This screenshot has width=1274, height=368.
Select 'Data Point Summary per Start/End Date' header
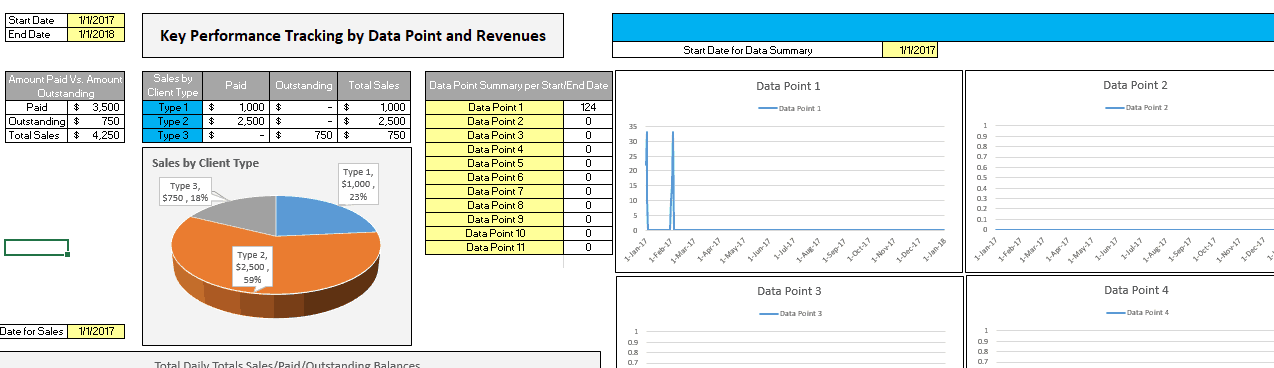(518, 86)
